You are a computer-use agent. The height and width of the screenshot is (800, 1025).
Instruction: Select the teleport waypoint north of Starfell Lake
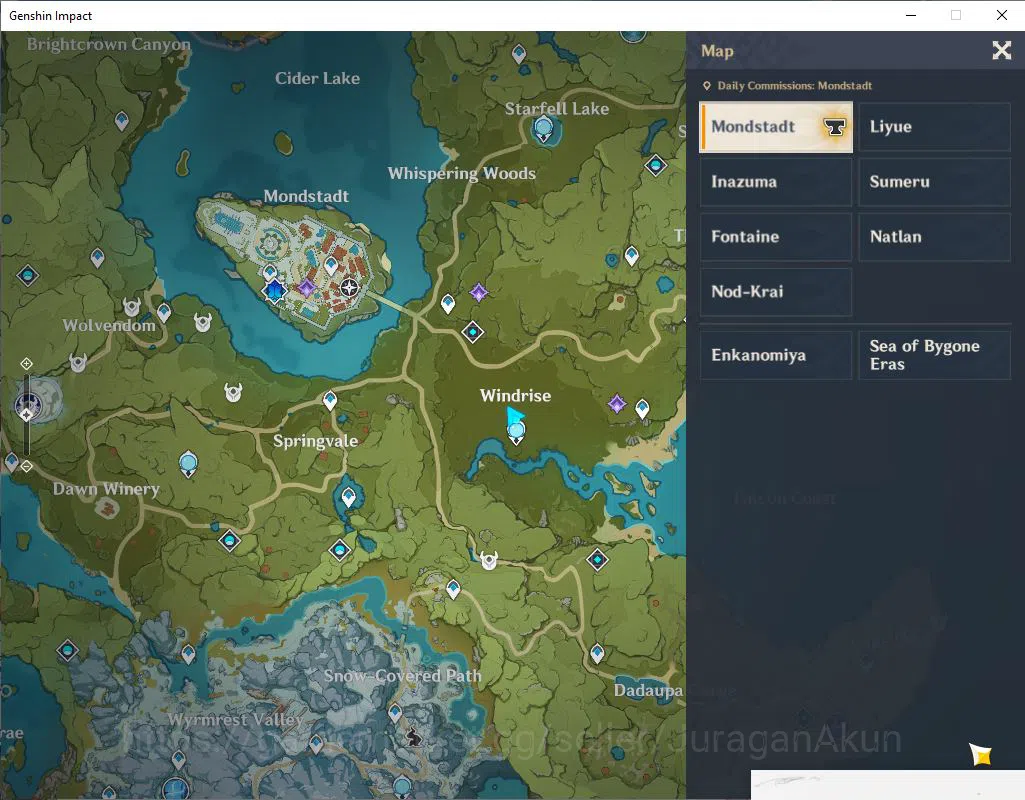[x=519, y=54]
